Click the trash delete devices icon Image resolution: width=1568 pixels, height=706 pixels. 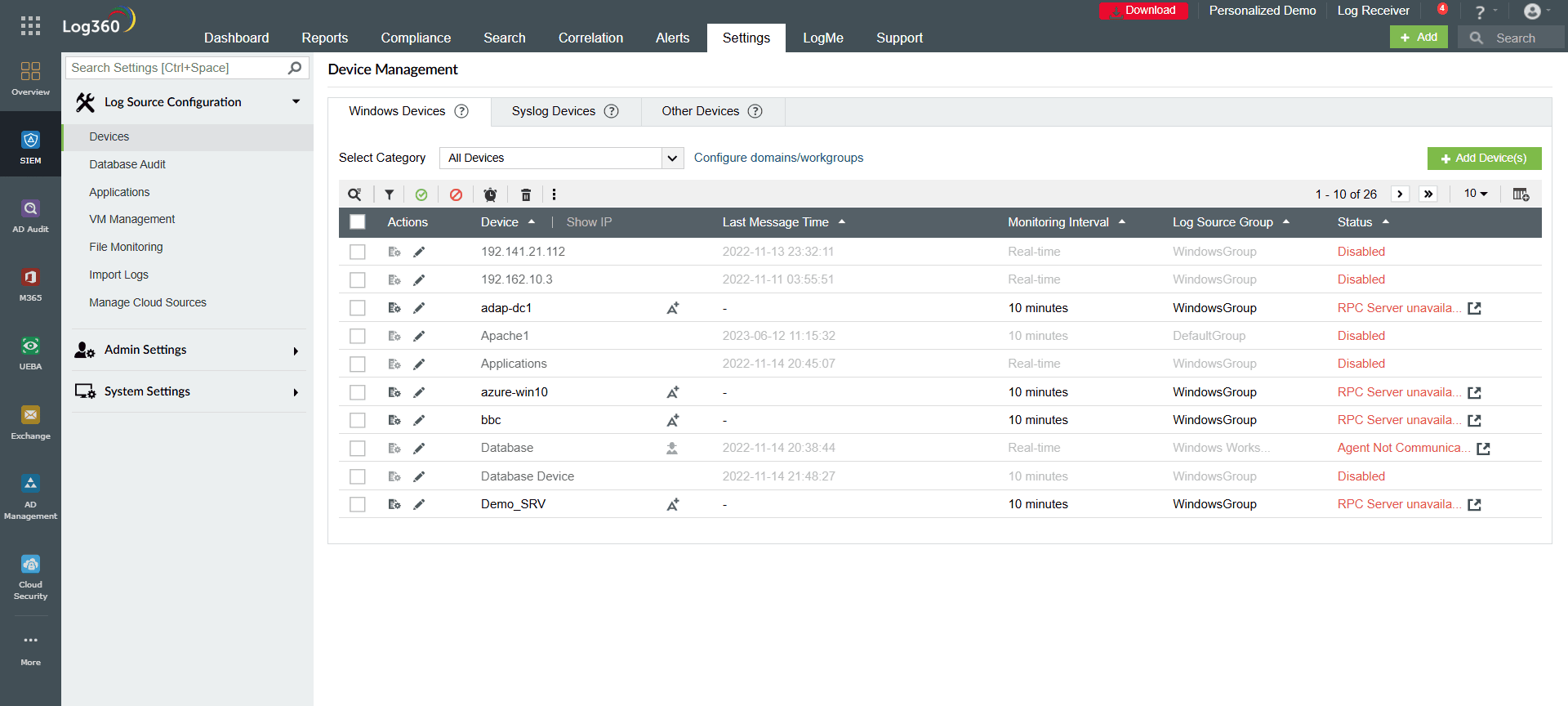pos(526,194)
